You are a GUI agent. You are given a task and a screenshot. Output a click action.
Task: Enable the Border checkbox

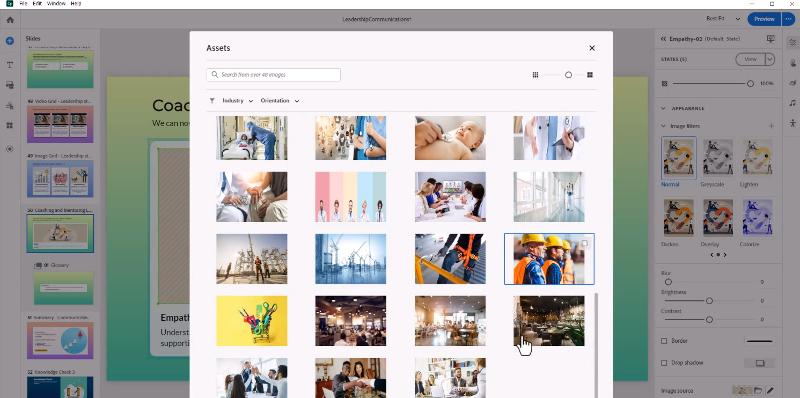click(x=664, y=341)
